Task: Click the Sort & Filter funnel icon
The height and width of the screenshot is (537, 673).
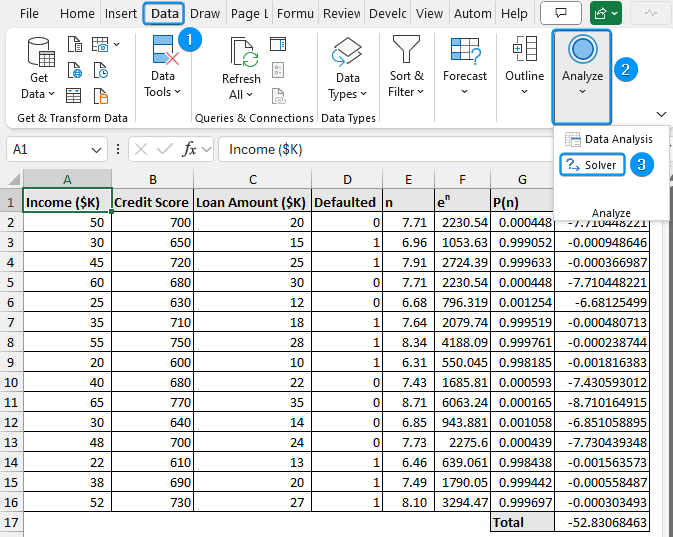Action: pos(406,50)
